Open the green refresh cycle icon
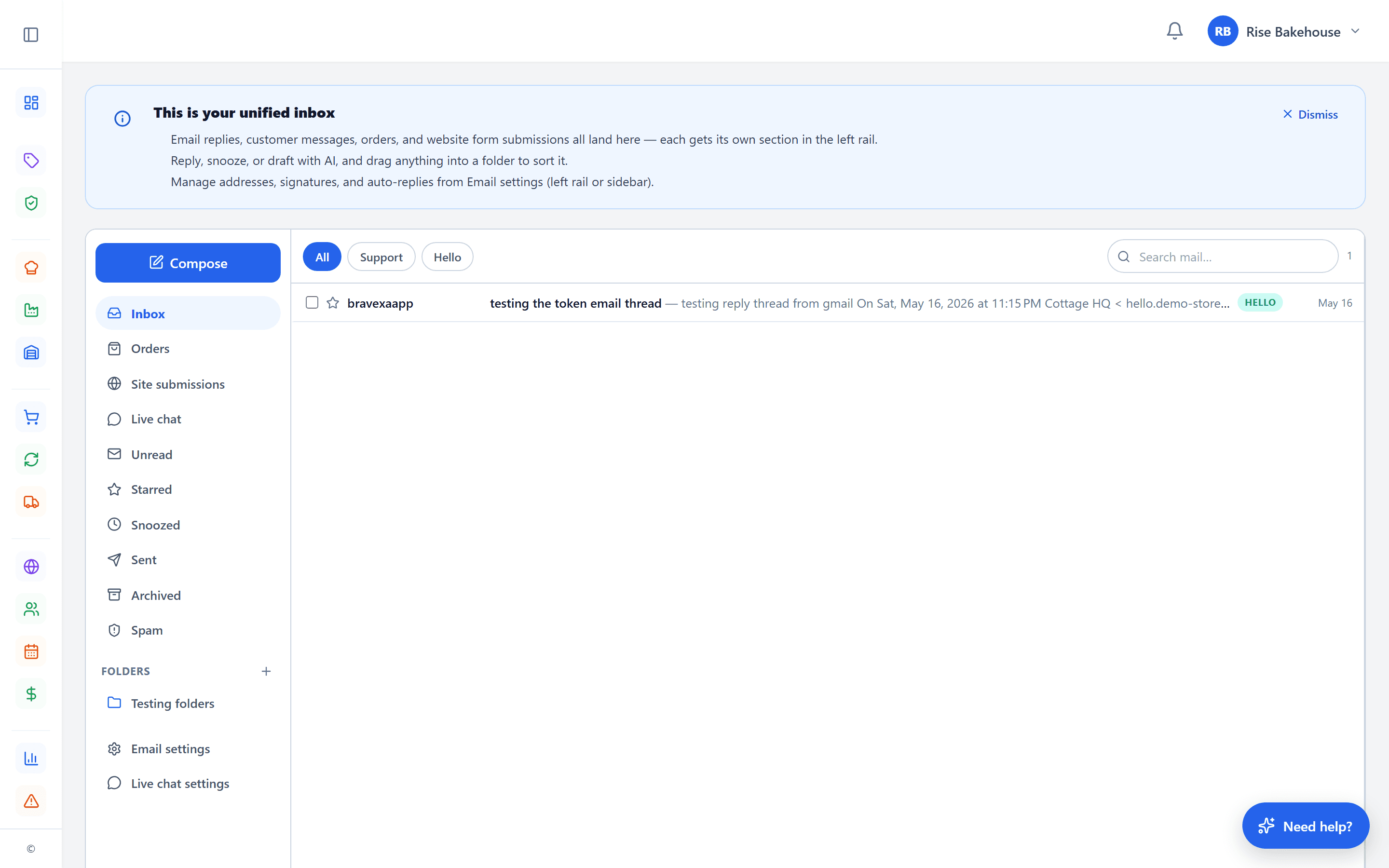1389x868 pixels. pos(31,460)
